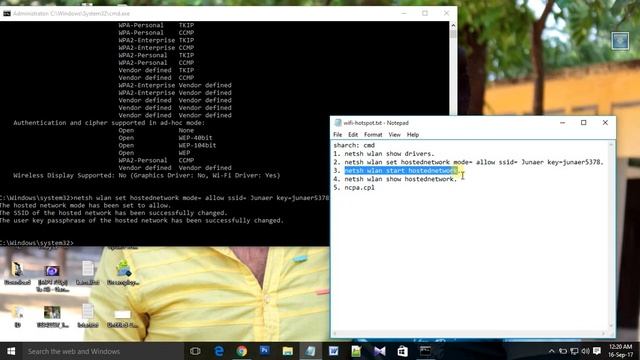Click the 'sharch: cmd' line in Notepad

(x=354, y=145)
